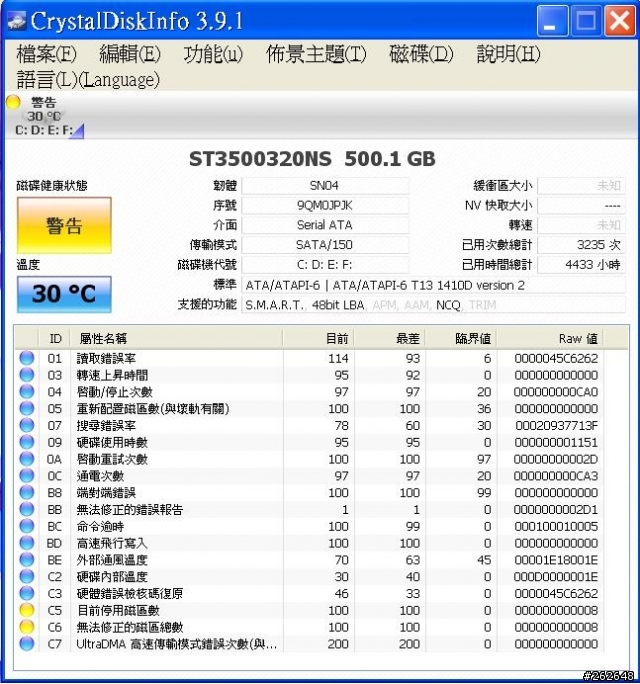This screenshot has height=684, width=640.
Task: Click the 介面 field showing Serial ATA
Action: [325, 225]
